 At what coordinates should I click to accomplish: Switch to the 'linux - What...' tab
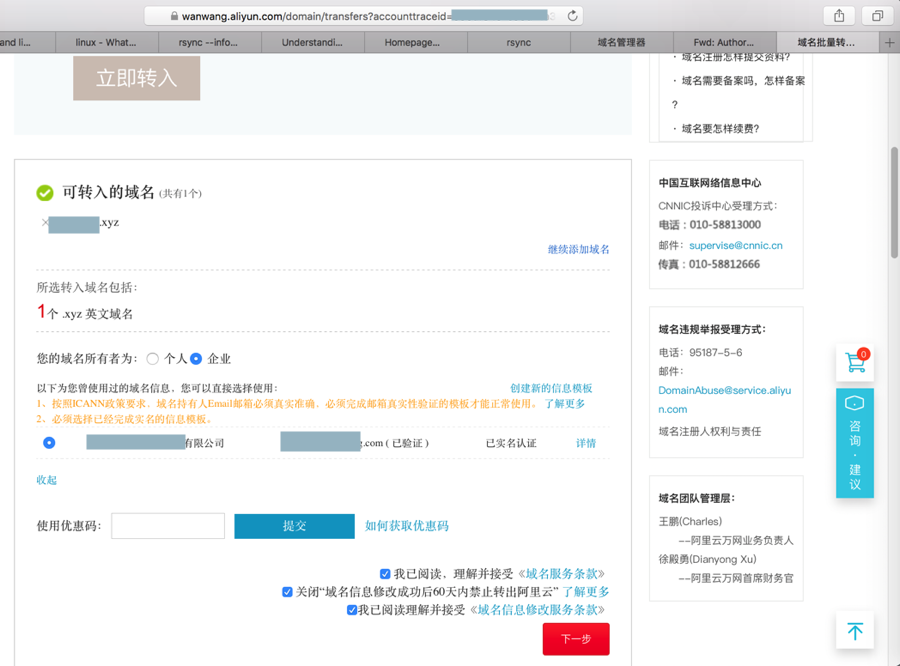[x=107, y=42]
